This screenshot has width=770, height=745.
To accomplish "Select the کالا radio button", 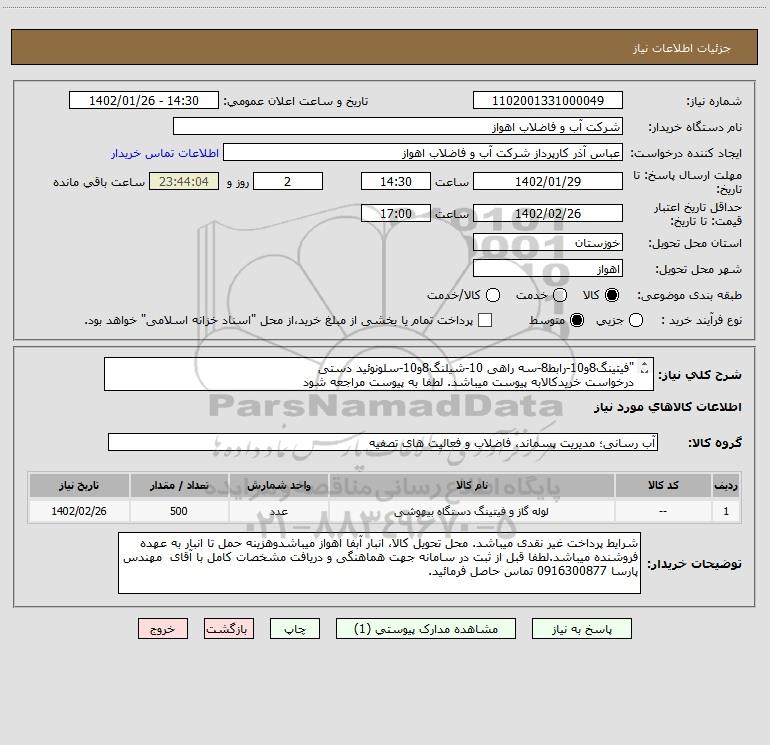I will coord(612,295).
